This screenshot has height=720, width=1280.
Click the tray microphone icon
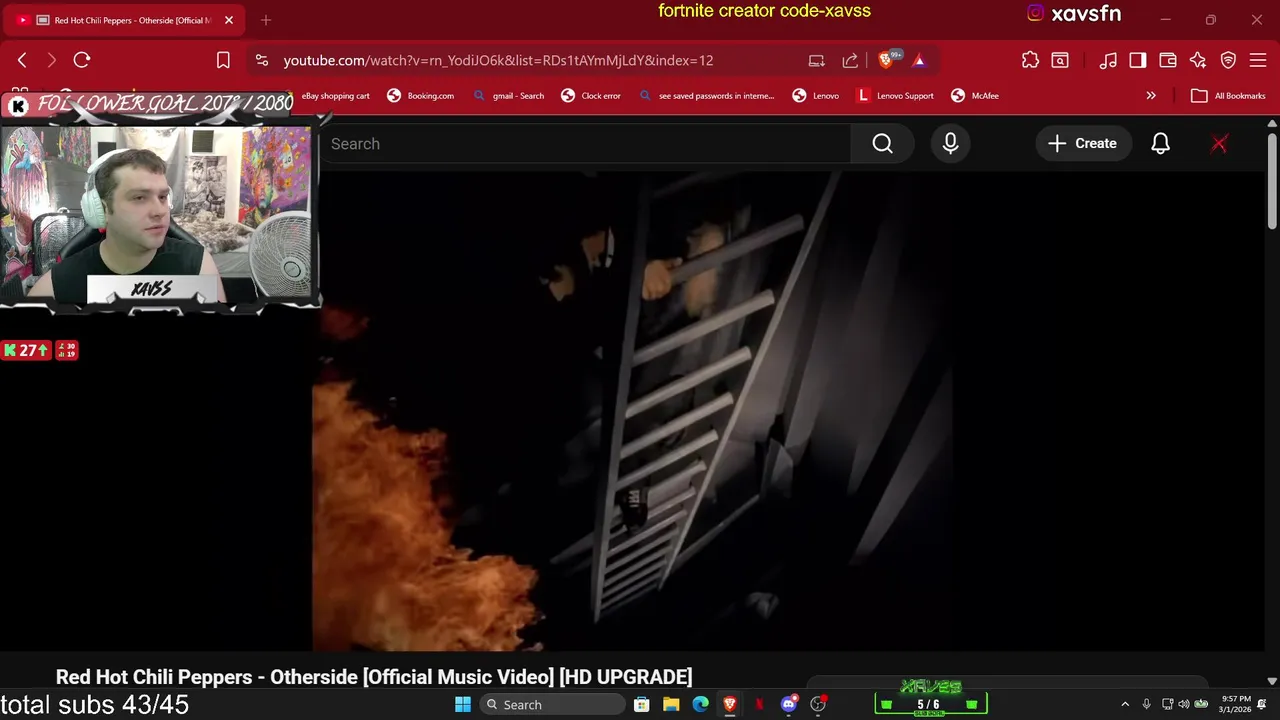click(x=1146, y=705)
